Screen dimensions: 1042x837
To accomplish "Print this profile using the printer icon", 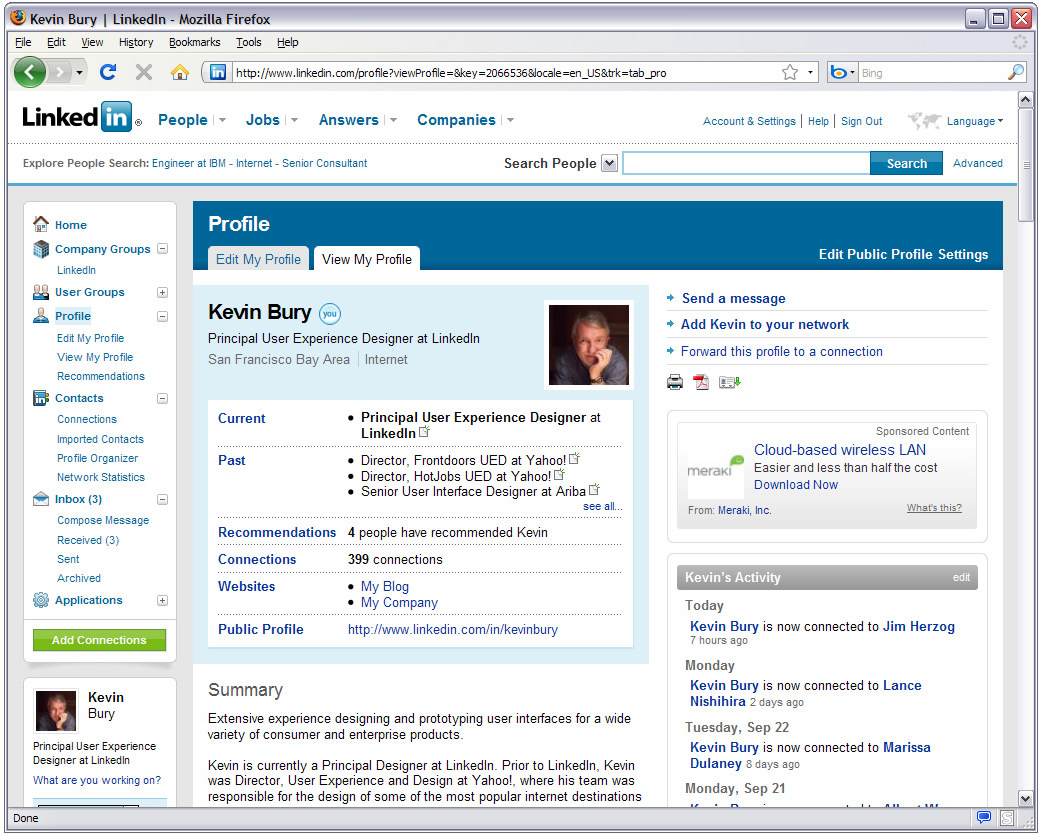I will pos(675,382).
